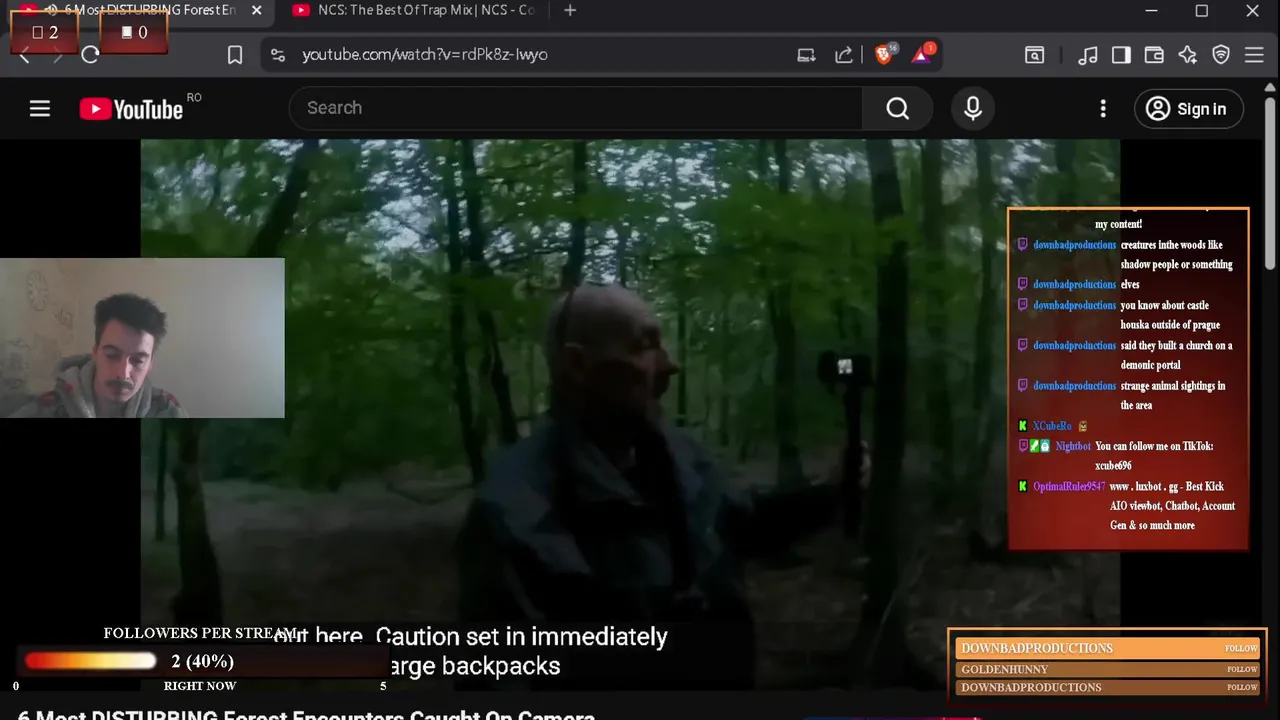Viewport: 1280px width, 720px height.
Task: Mute audio via first tab's speaker icon
Action: click(x=50, y=10)
